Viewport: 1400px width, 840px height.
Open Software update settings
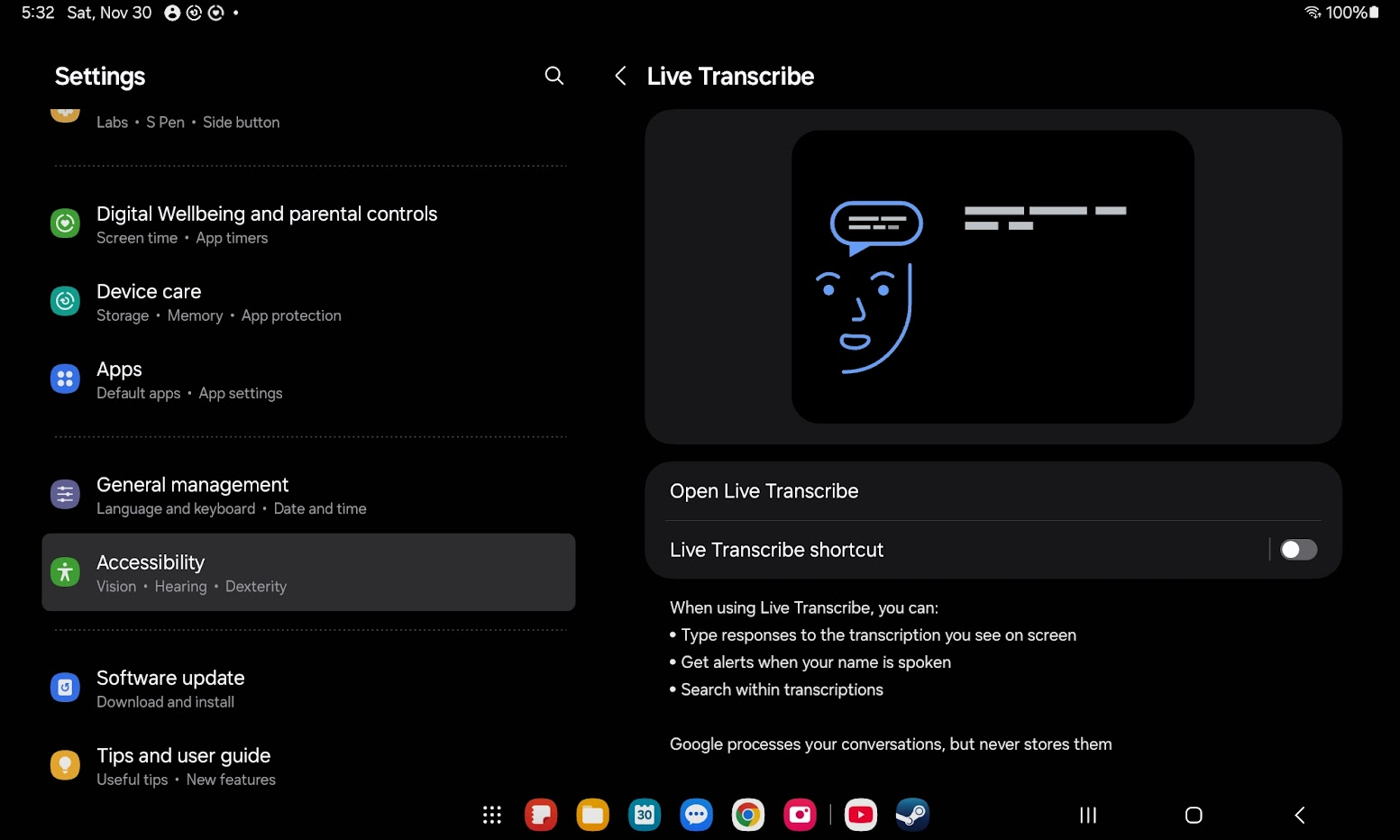(308, 689)
